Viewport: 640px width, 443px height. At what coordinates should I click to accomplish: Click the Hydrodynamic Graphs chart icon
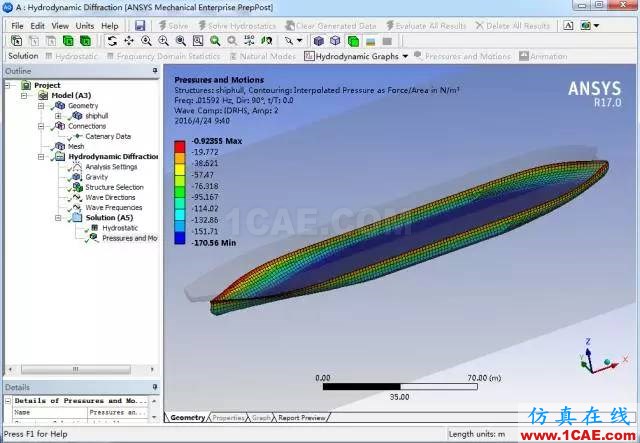tap(309, 56)
